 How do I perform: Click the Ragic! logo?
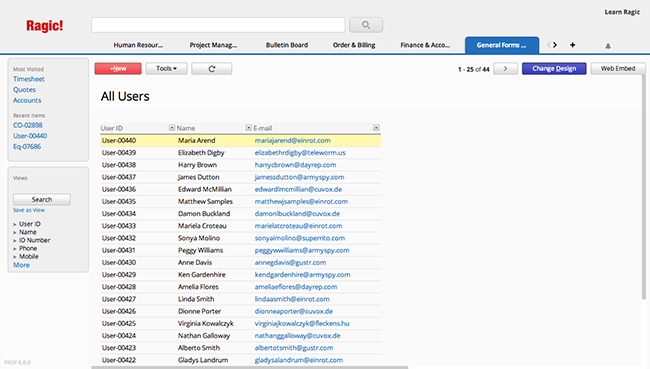(x=44, y=26)
